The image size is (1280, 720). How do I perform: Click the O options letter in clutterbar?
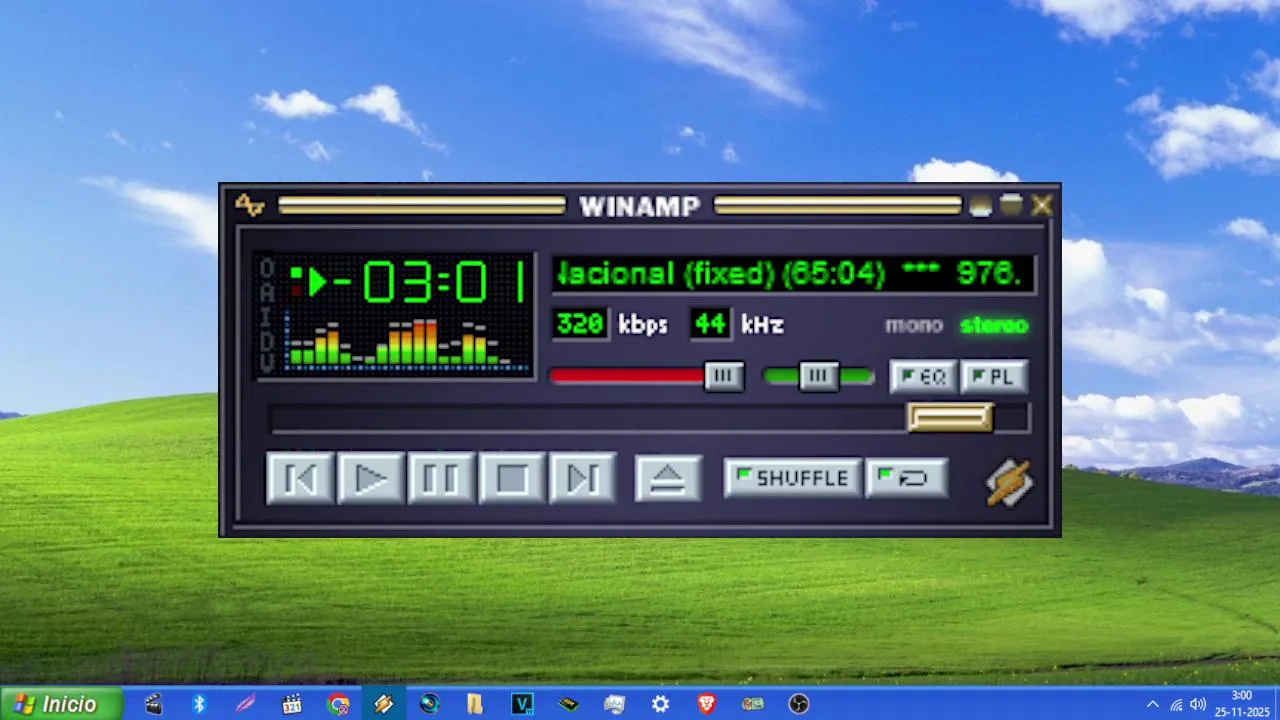click(x=267, y=268)
